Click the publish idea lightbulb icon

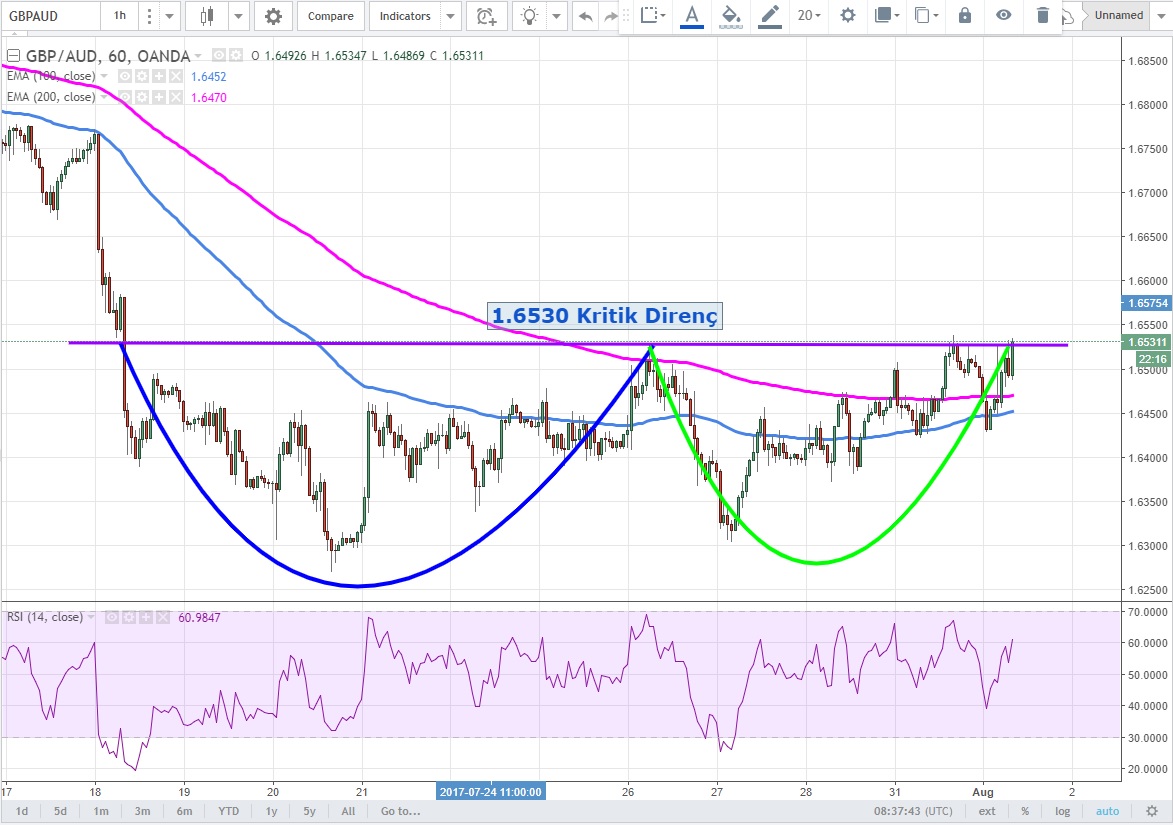[x=529, y=16]
